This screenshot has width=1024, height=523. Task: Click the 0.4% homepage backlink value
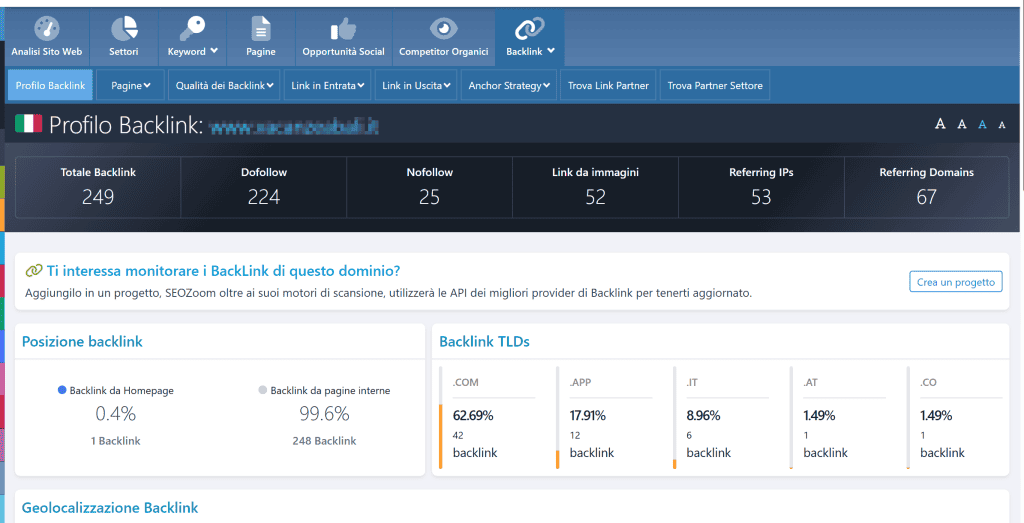pos(116,413)
